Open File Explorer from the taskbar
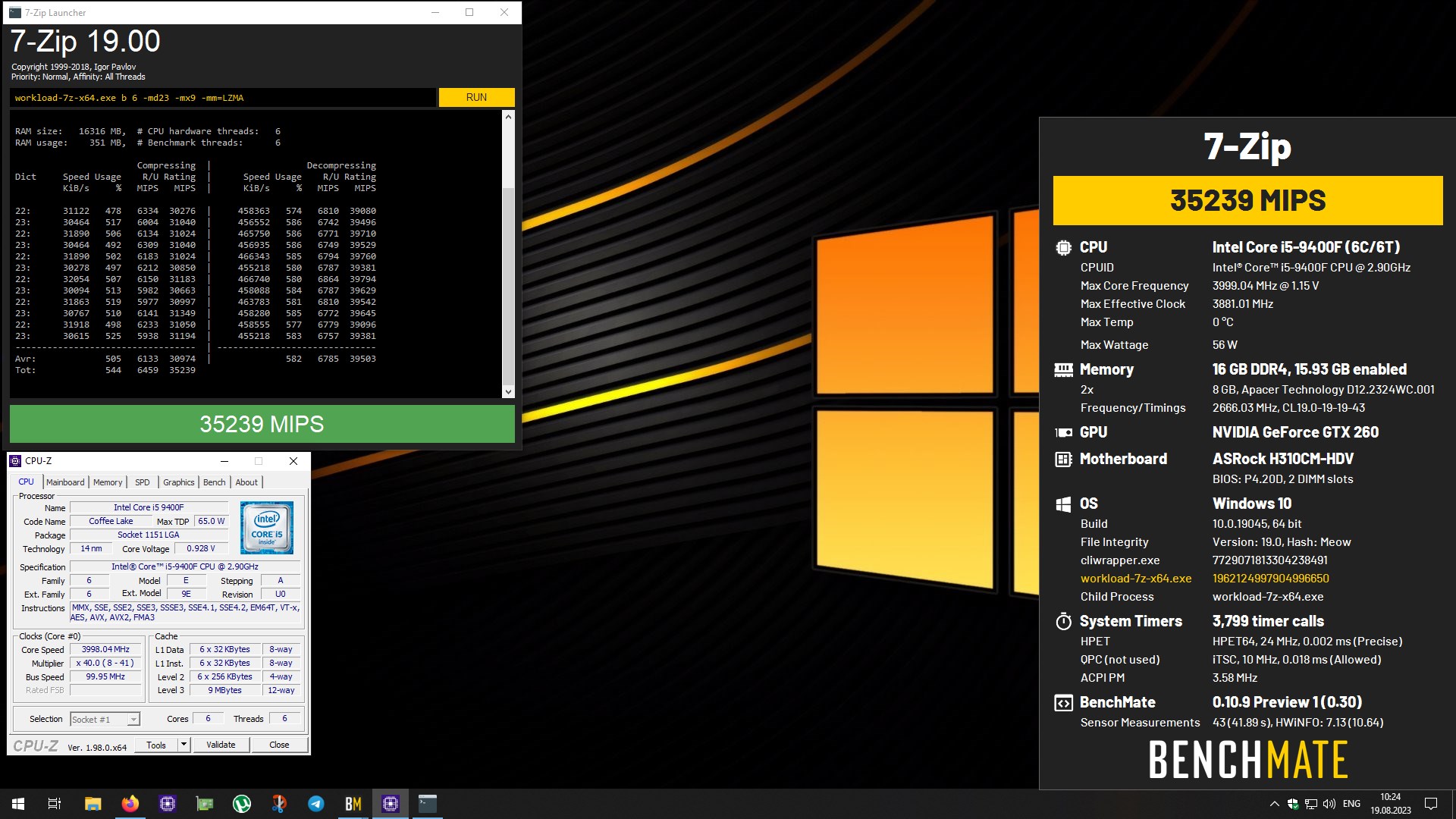 (93, 804)
